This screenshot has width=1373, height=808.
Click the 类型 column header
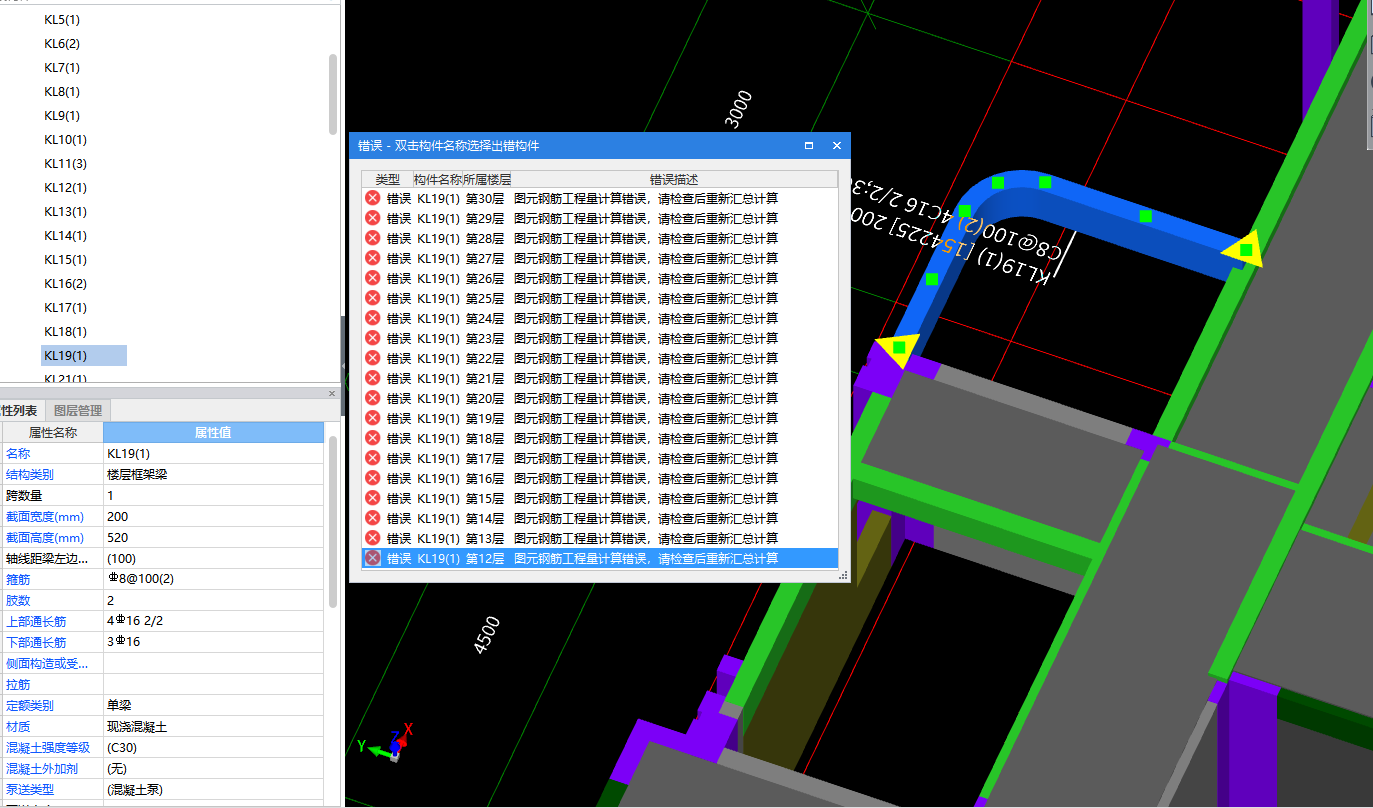(387, 180)
